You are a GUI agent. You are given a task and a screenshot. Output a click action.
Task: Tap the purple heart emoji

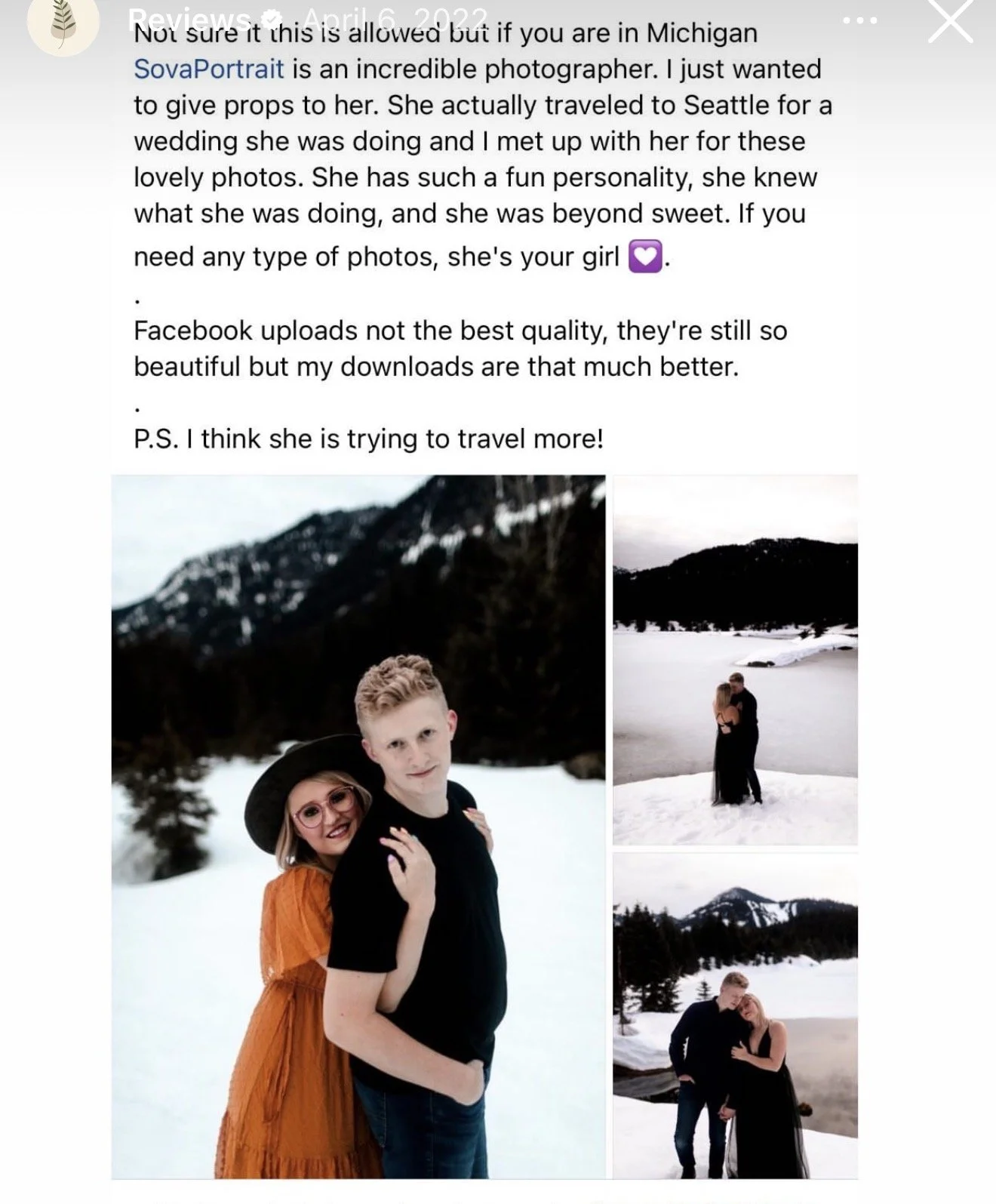coord(645,256)
